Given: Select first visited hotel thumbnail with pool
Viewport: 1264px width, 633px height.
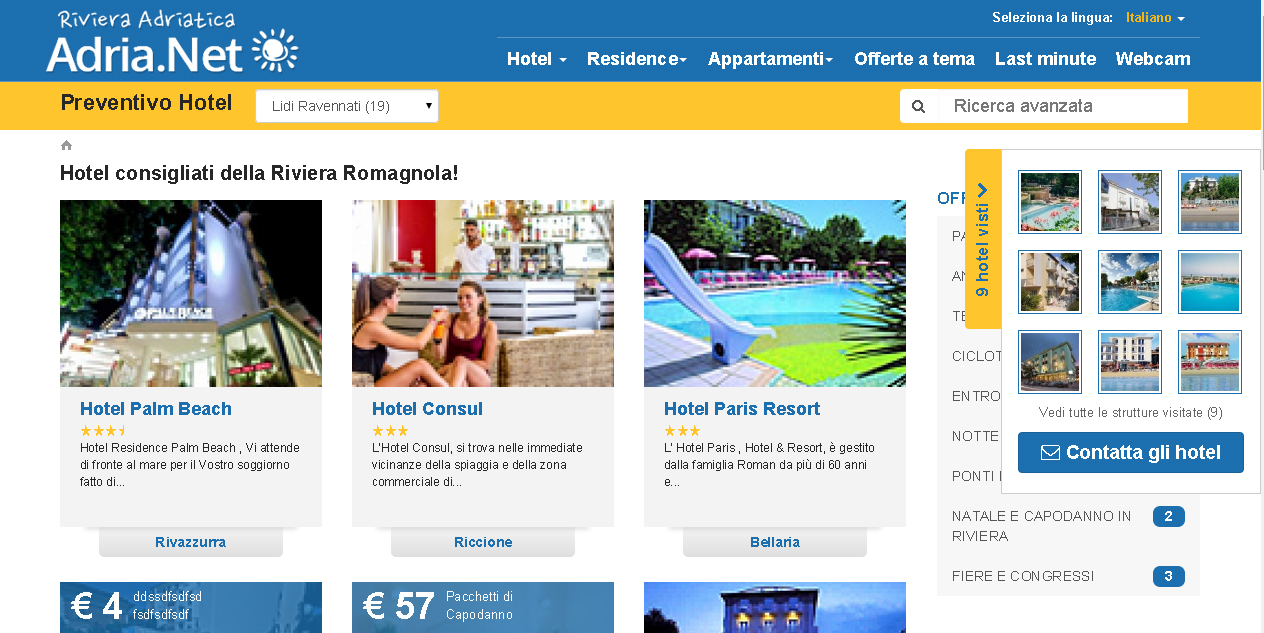Looking at the screenshot, I should click(1050, 201).
